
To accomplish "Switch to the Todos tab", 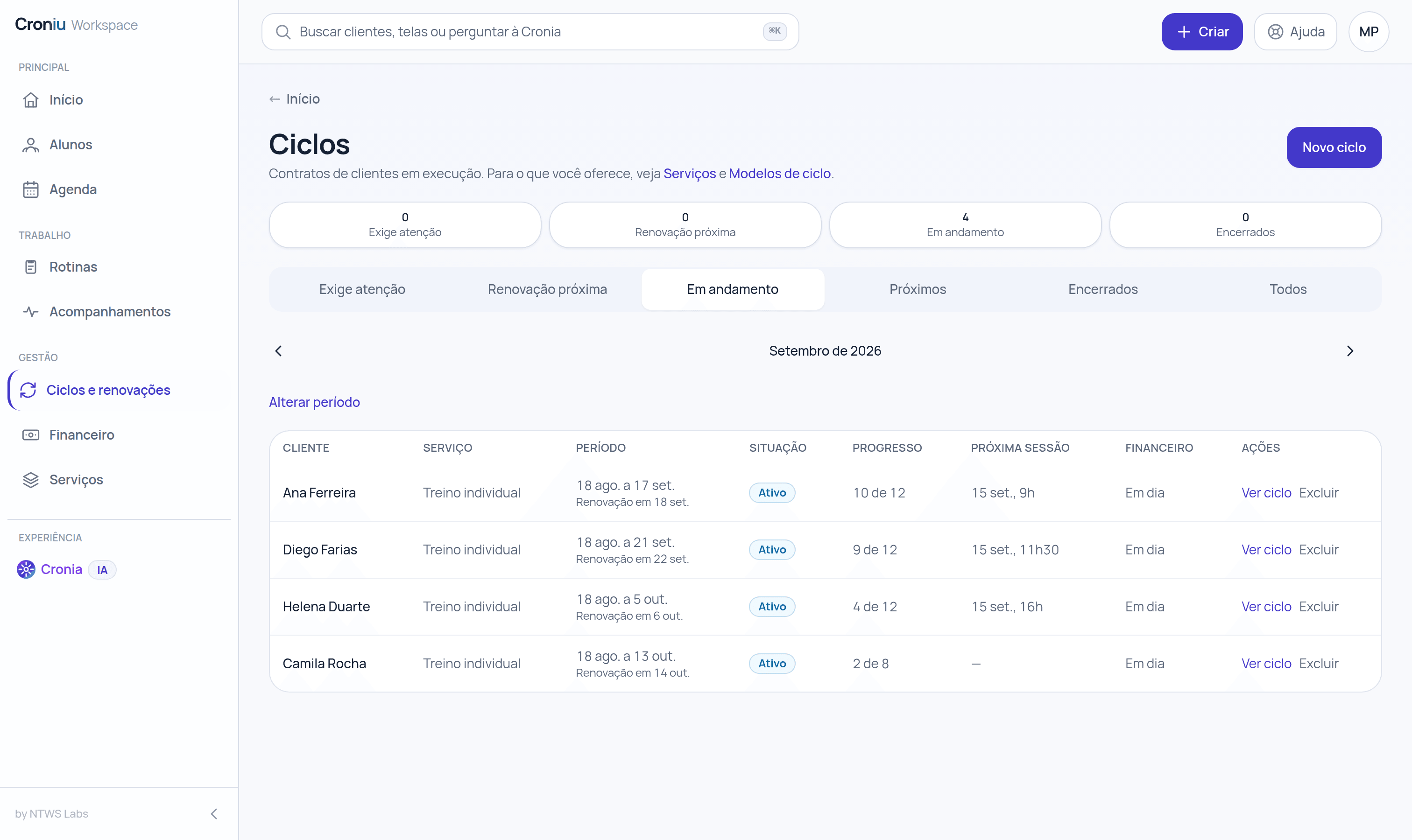I will coord(1288,289).
